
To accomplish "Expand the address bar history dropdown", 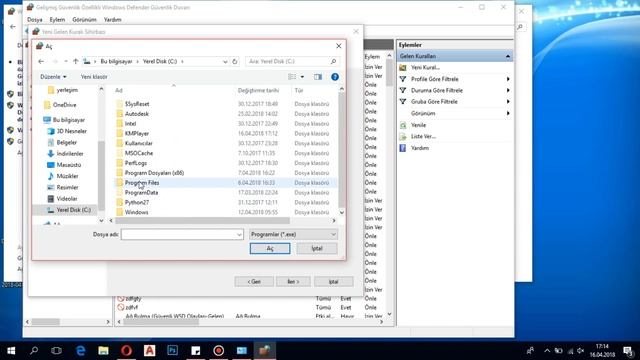I will click(225, 61).
